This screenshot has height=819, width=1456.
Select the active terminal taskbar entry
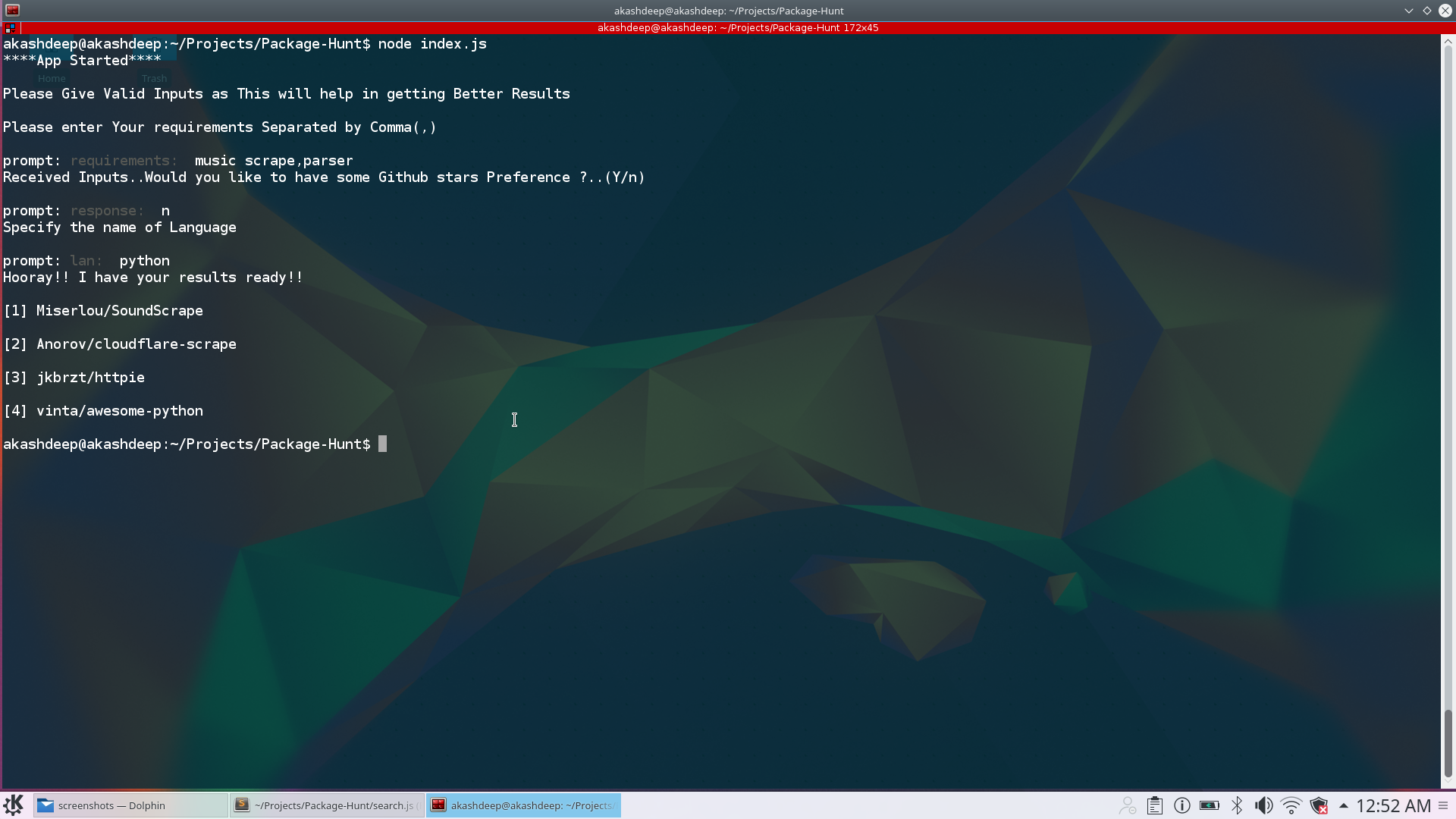523,805
